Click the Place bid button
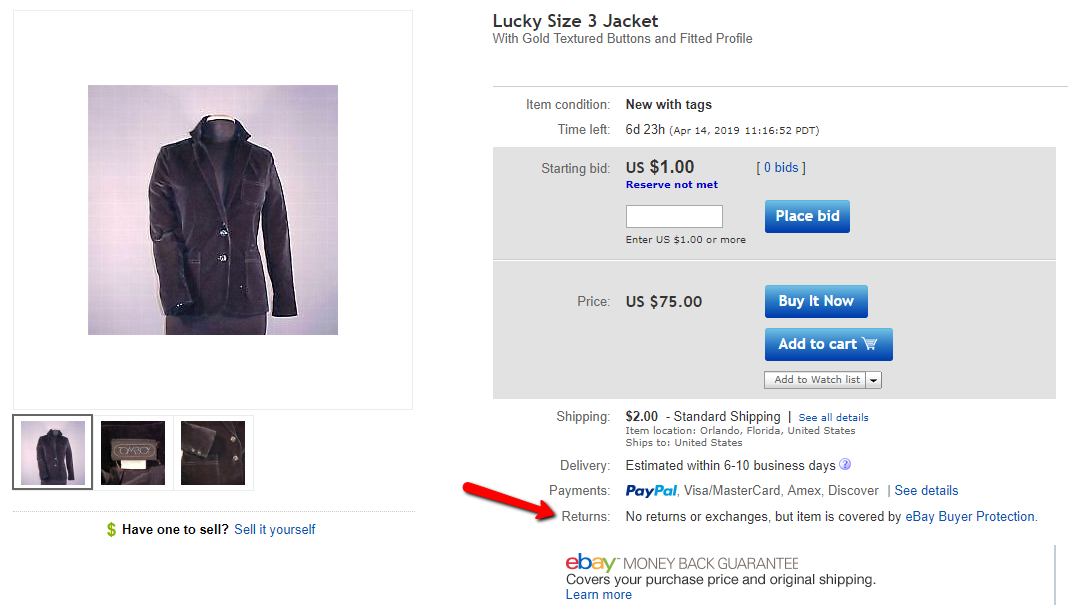The width and height of the screenshot is (1068, 615). point(807,216)
